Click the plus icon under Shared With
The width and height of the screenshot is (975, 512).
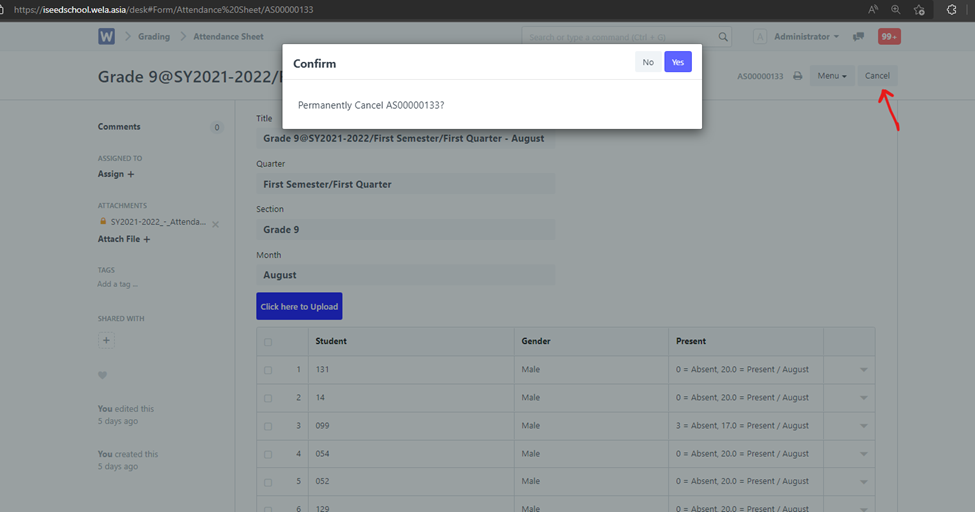tap(107, 340)
